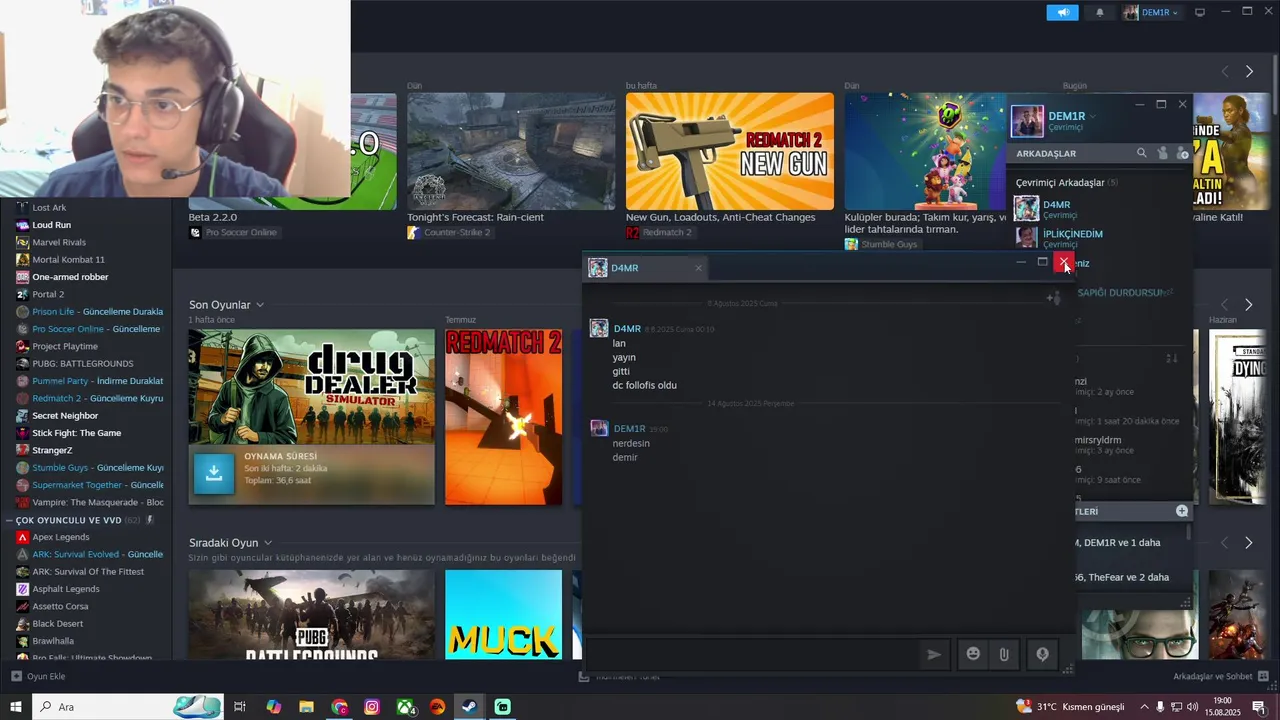The image size is (1280, 720).
Task: Open Steam notifications bell
Action: 1100,12
